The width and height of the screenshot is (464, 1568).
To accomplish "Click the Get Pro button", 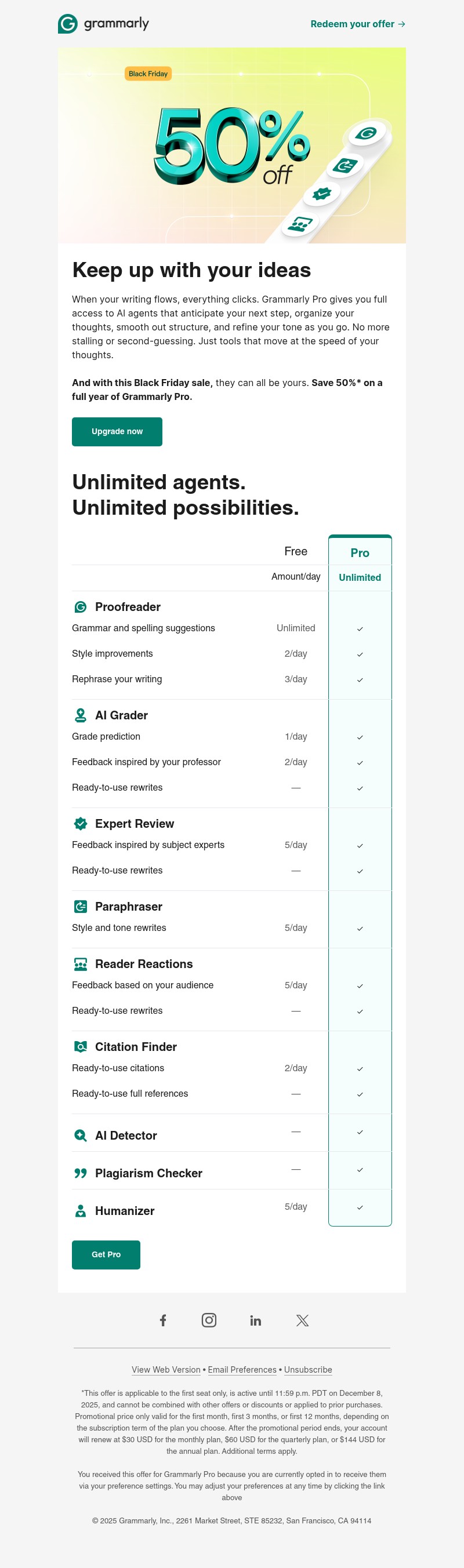I will tap(106, 1254).
